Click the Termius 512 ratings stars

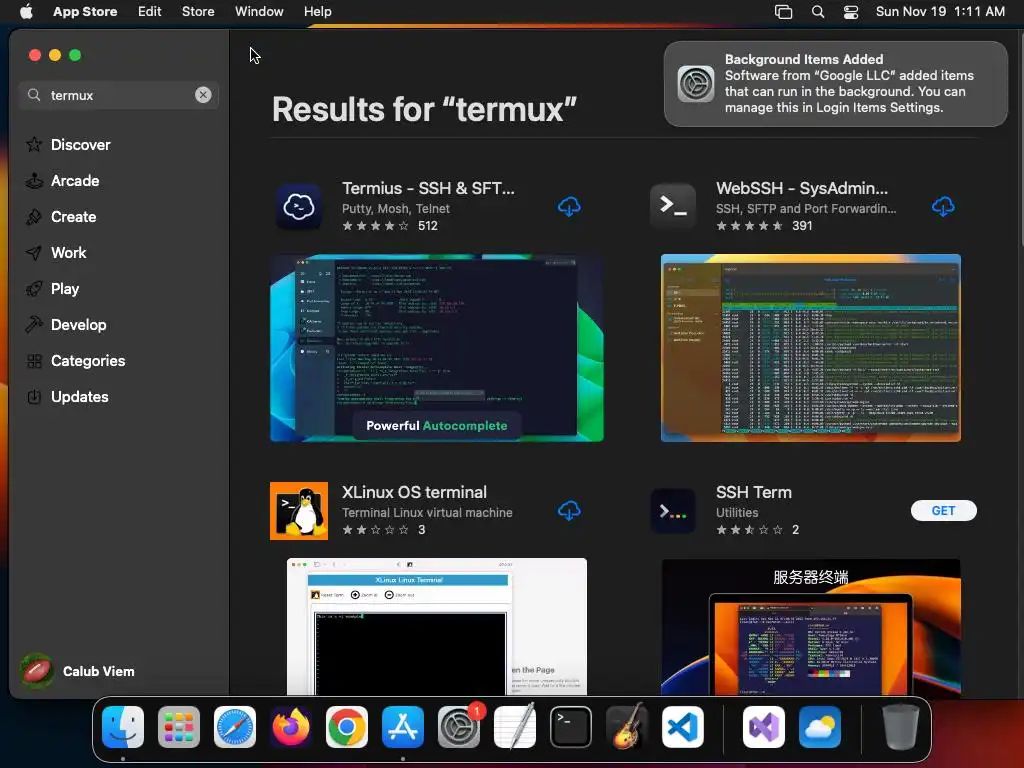(376, 226)
